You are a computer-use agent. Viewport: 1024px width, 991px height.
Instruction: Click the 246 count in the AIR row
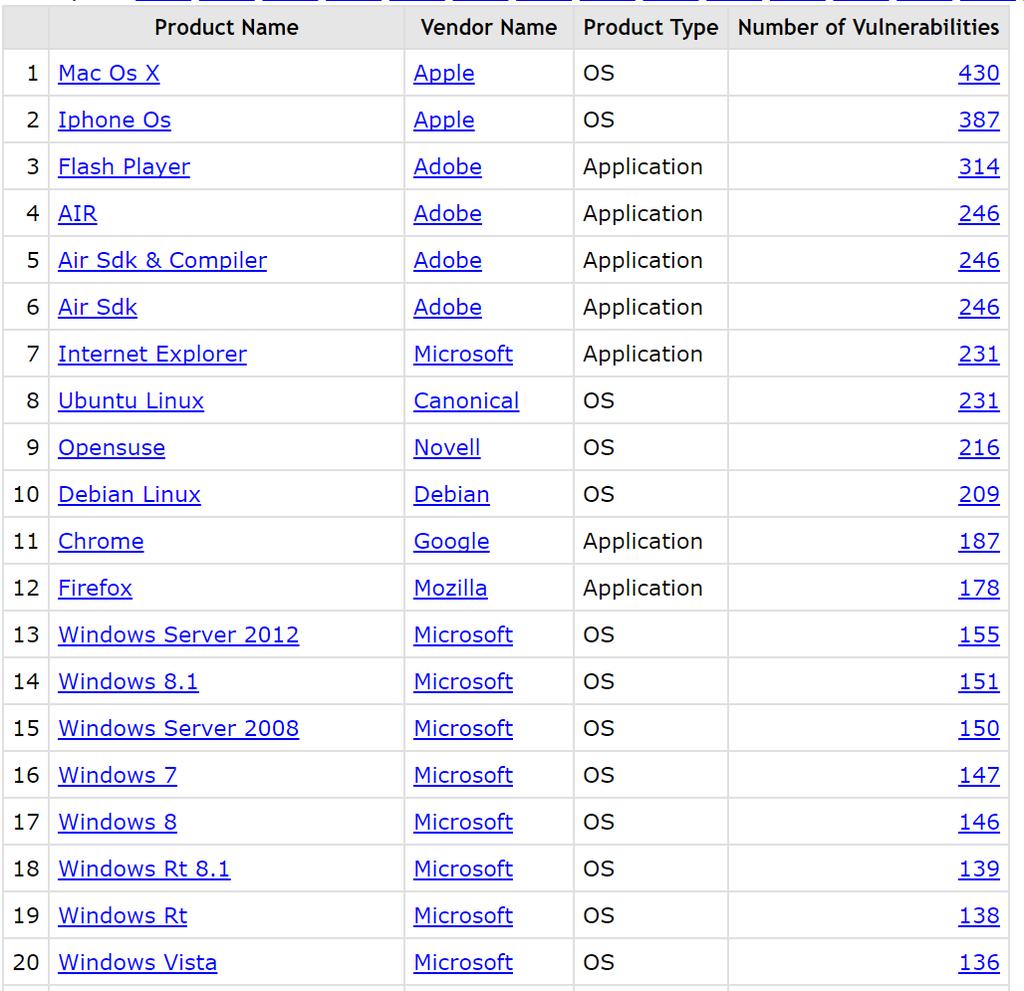[x=978, y=214]
